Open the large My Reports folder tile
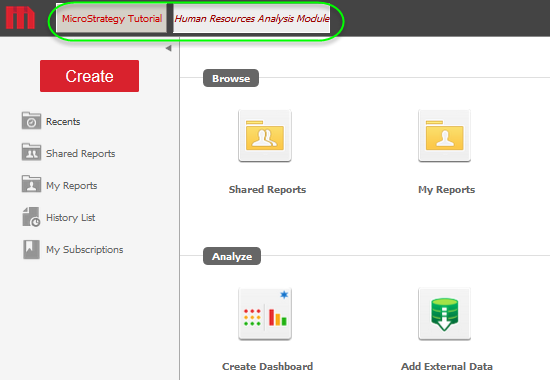Image resolution: width=550 pixels, height=380 pixels. [444, 136]
